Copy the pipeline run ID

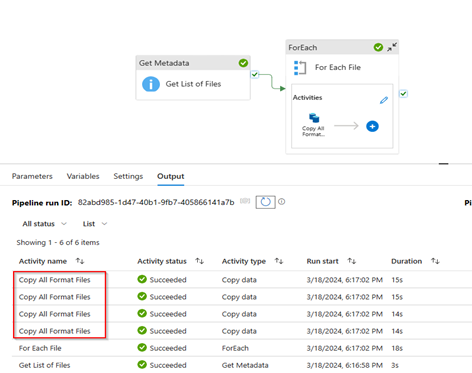[x=245, y=201]
